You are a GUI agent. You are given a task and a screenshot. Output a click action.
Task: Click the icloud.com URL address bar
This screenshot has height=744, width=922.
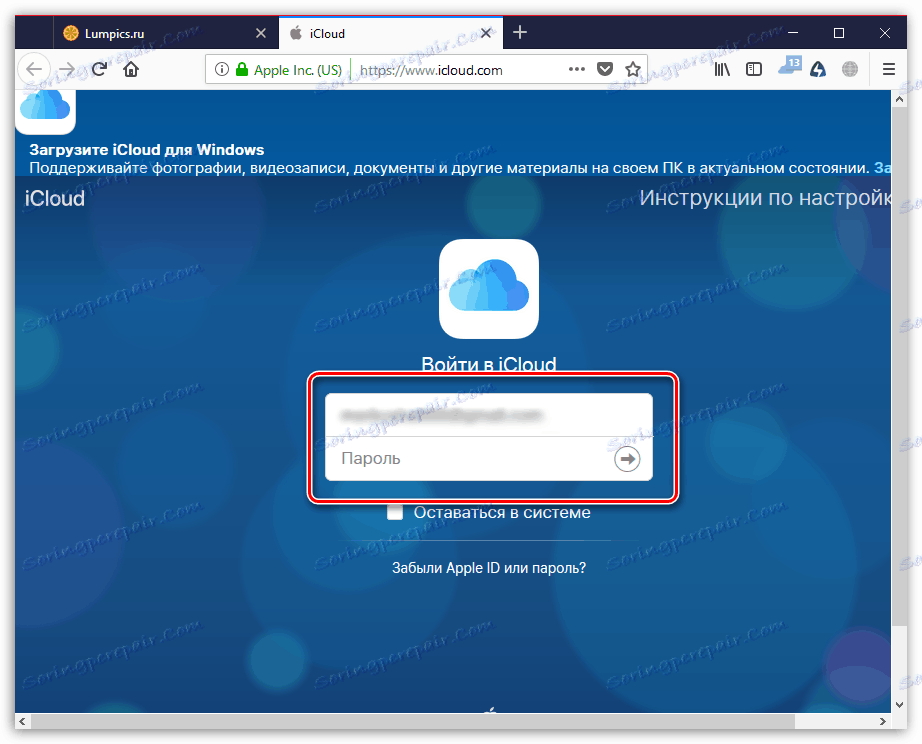[x=431, y=70]
